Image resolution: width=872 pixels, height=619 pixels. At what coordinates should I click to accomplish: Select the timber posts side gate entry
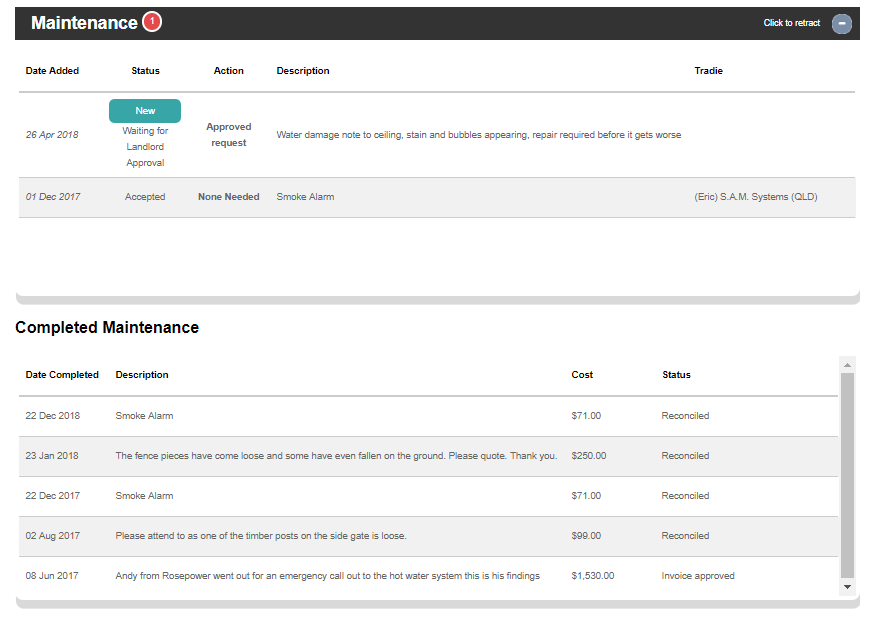(428, 536)
